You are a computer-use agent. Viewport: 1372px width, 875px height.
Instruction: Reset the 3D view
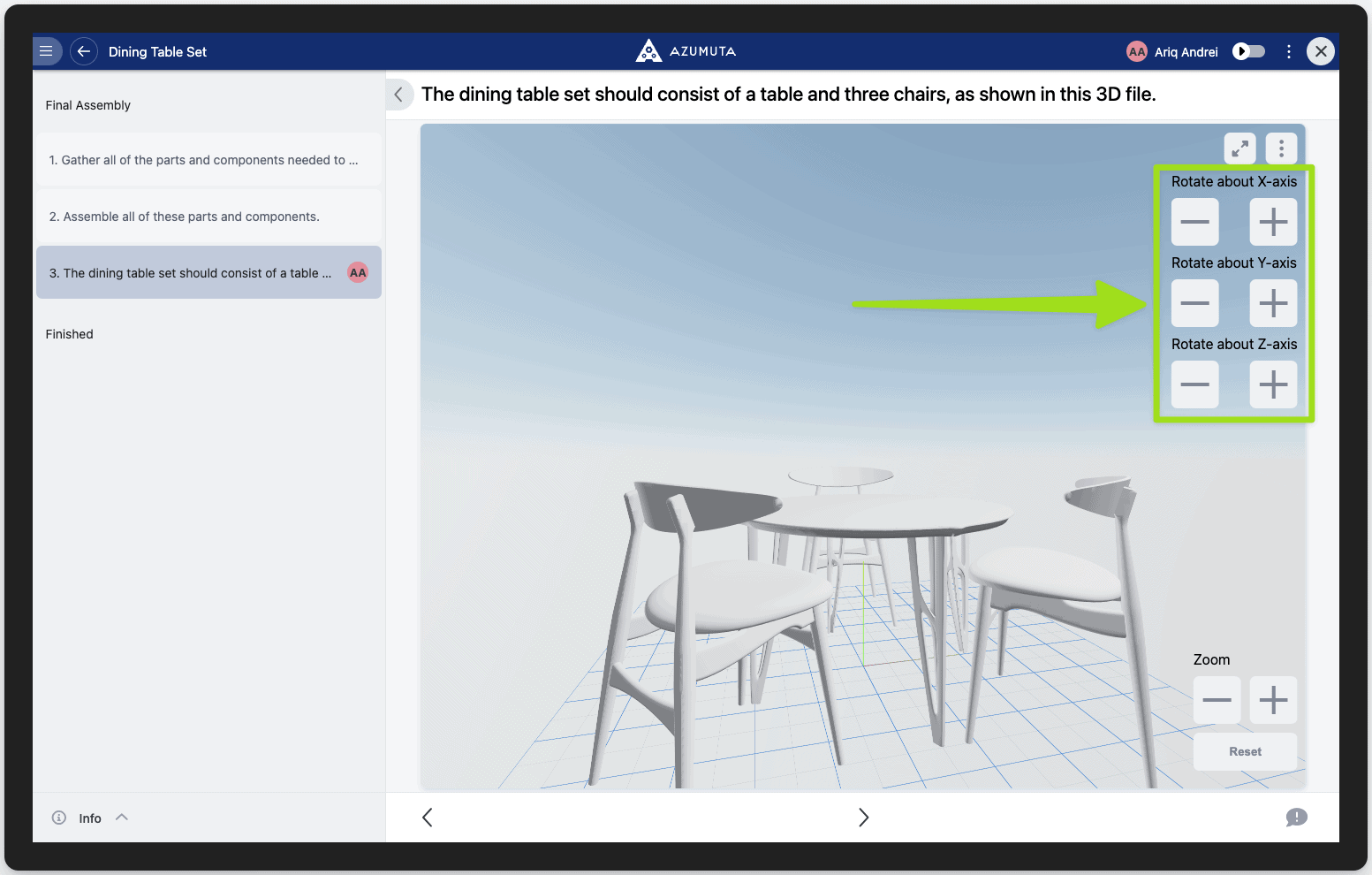click(1245, 751)
